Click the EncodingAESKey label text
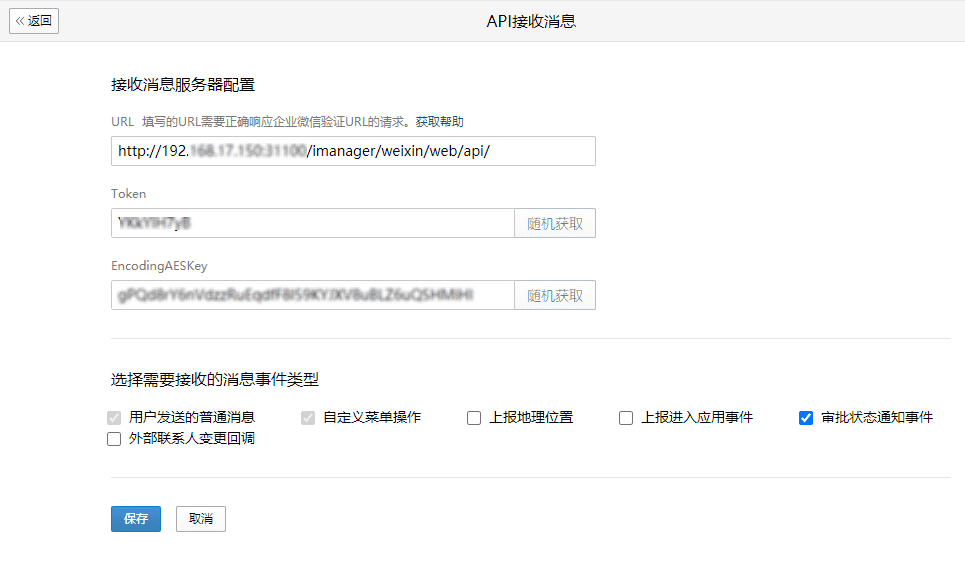The height and width of the screenshot is (562, 965). tap(158, 266)
